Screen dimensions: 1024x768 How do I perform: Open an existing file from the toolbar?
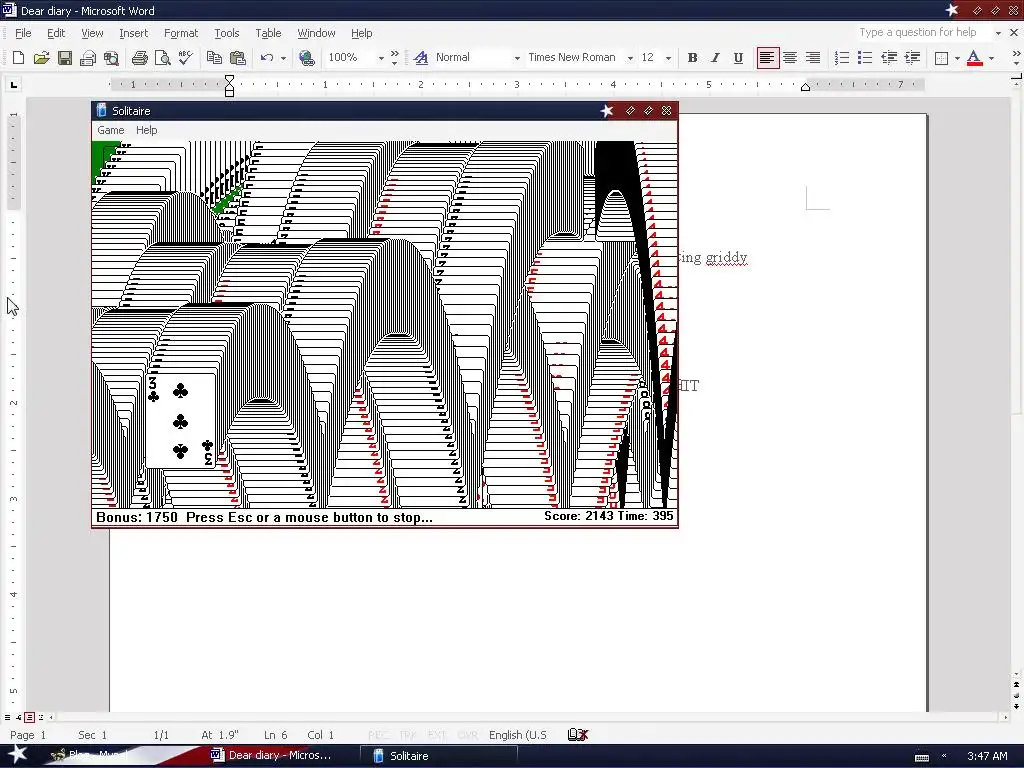pos(41,57)
